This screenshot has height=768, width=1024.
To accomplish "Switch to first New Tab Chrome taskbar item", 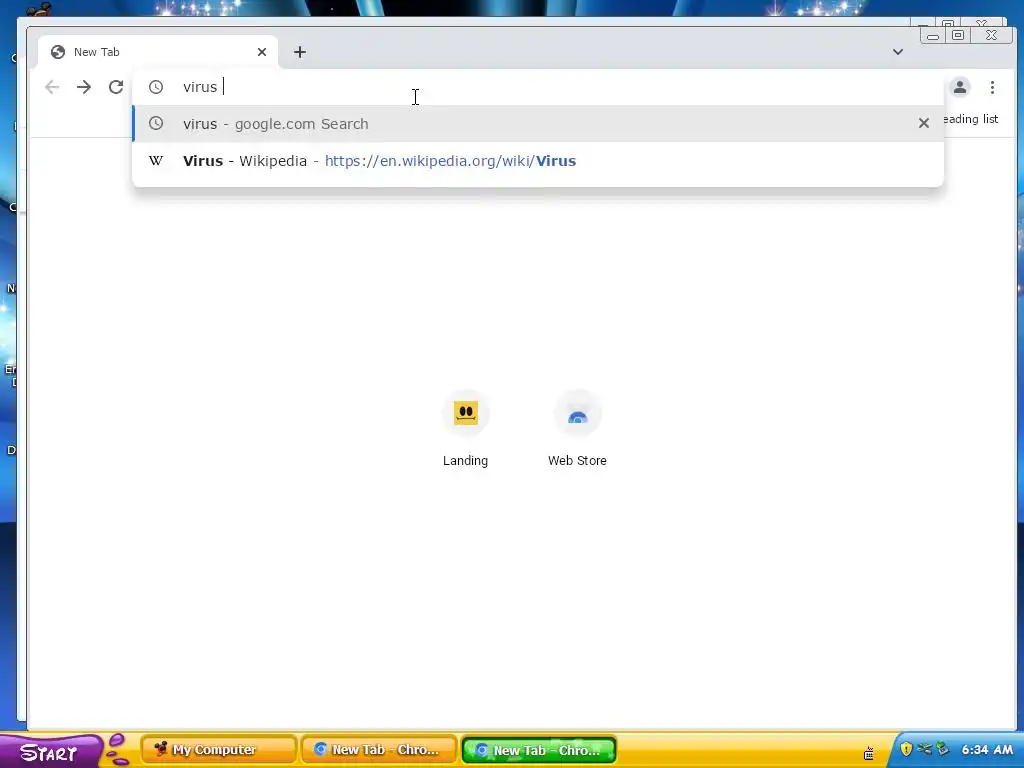I will (x=379, y=750).
